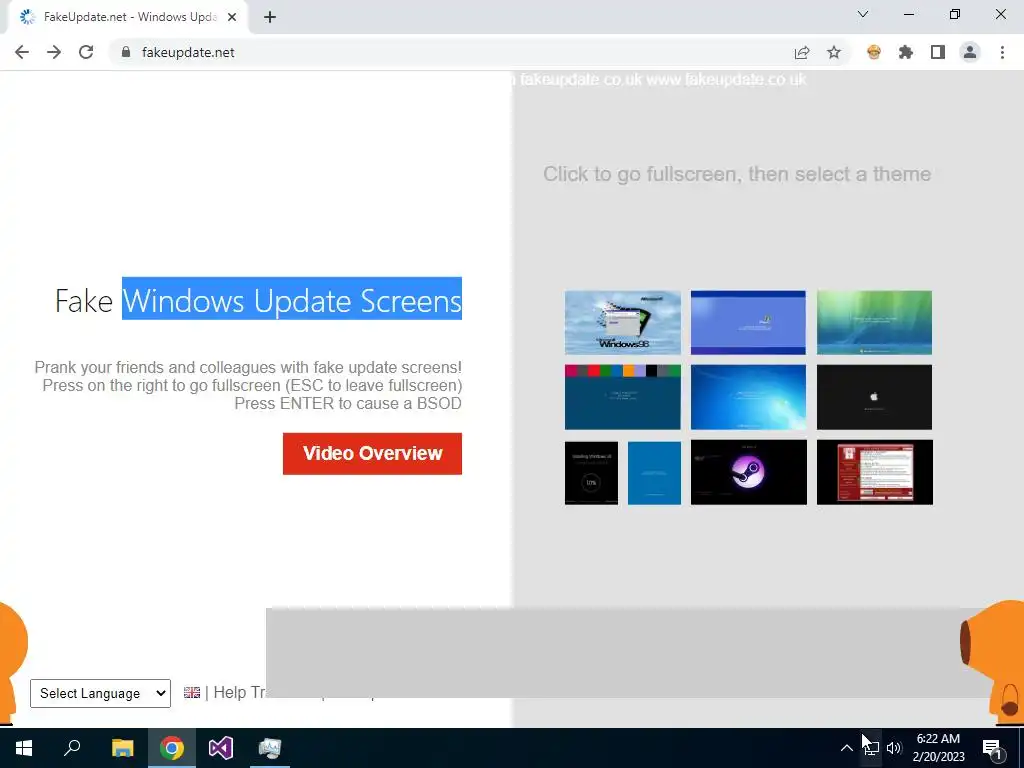Choose the Windows 98 theme thumbnail
Image resolution: width=1024 pixels, height=768 pixels.
tap(622, 323)
